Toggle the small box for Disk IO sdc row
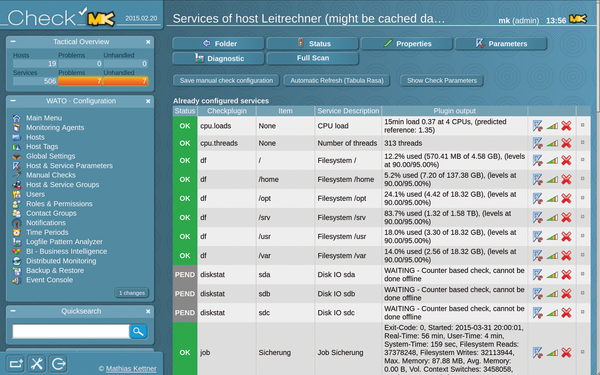The height and width of the screenshot is (375, 600). (x=582, y=312)
